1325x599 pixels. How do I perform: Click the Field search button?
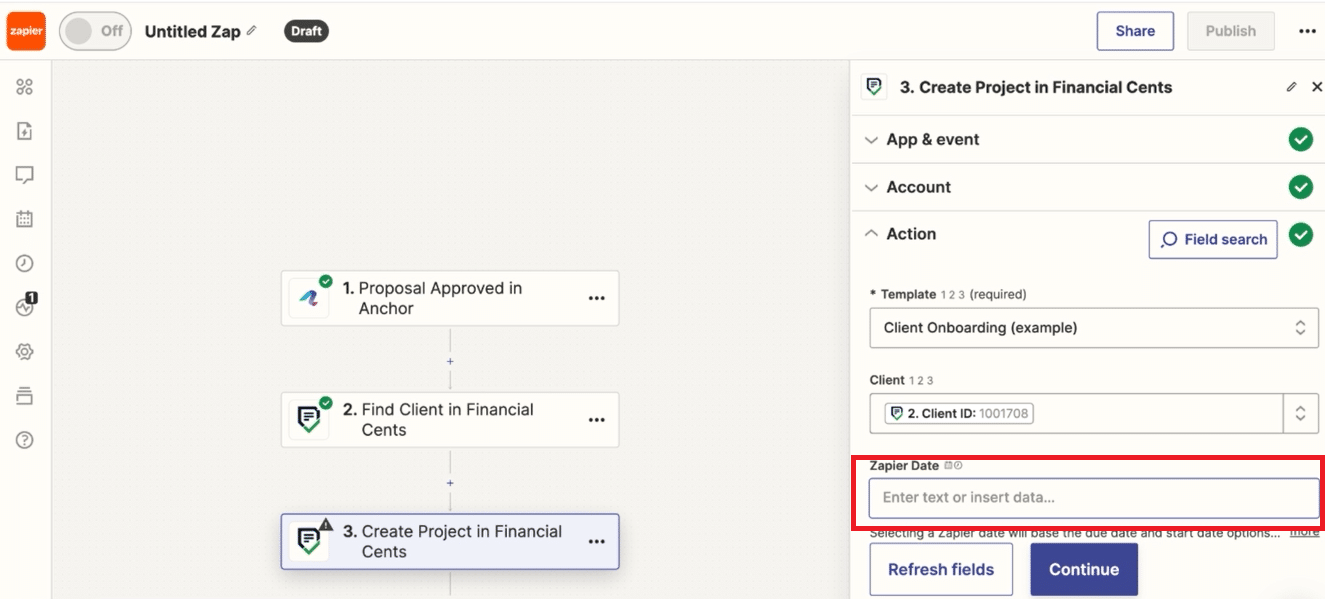(x=1213, y=240)
